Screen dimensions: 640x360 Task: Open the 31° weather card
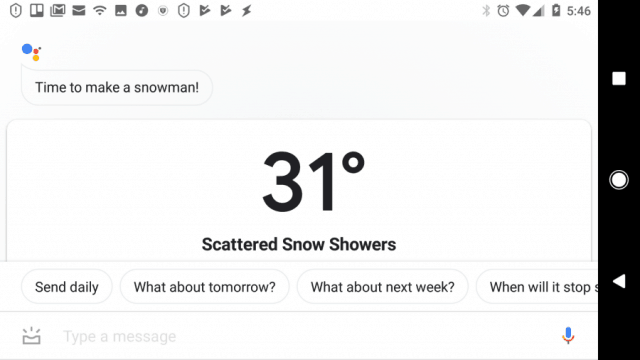(299, 191)
